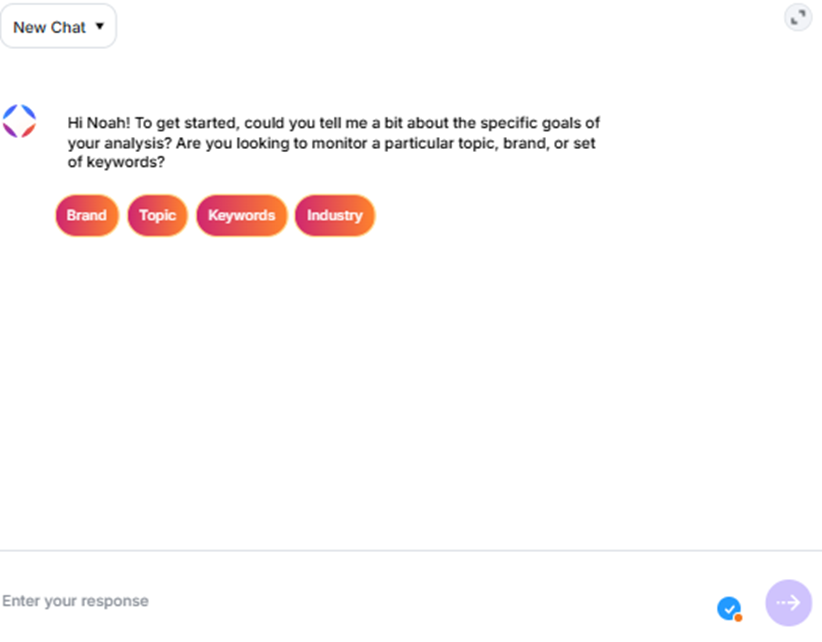Focus the Enter your response field
822x642 pixels.
coord(356,601)
